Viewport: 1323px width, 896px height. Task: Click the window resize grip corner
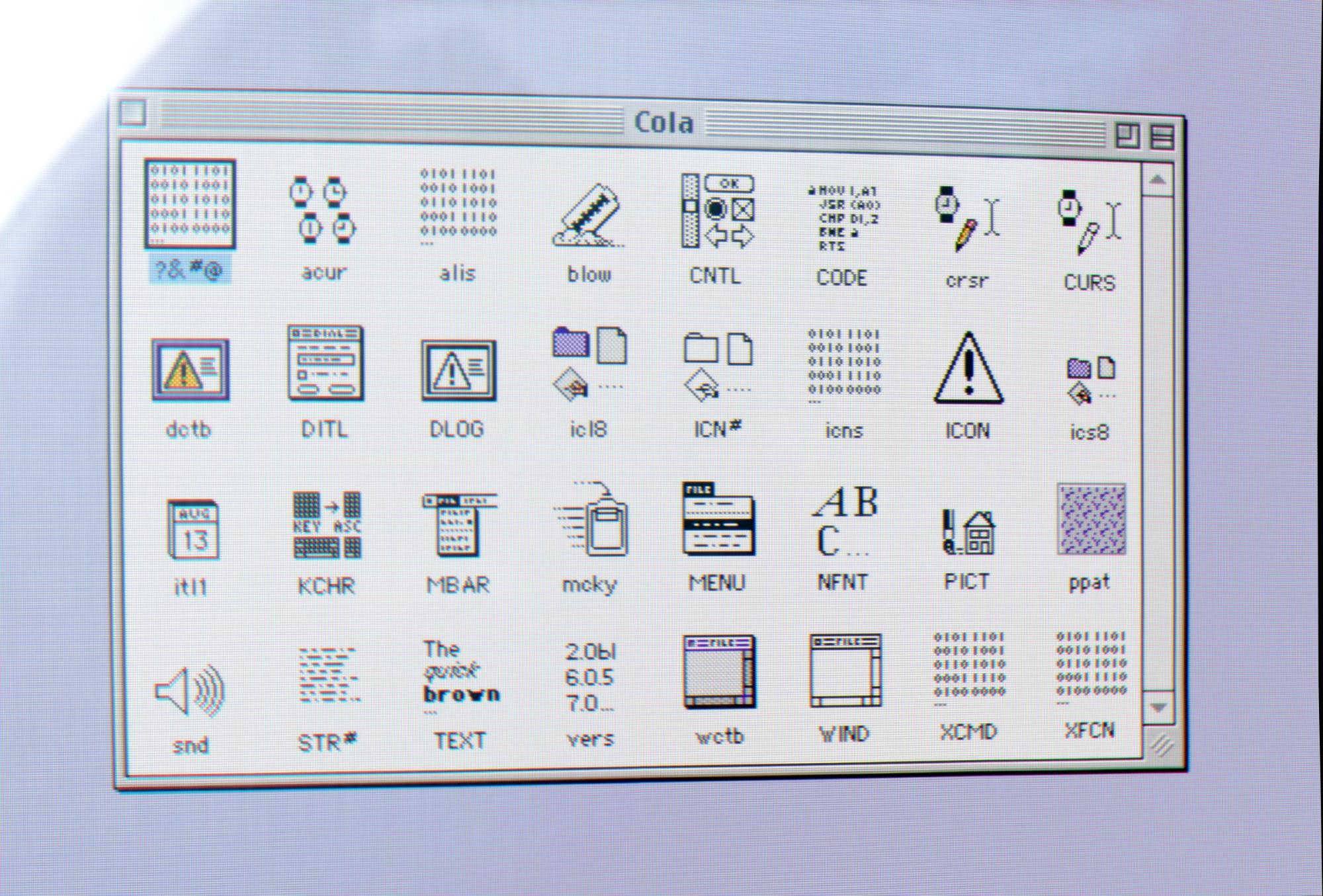coord(1161,746)
